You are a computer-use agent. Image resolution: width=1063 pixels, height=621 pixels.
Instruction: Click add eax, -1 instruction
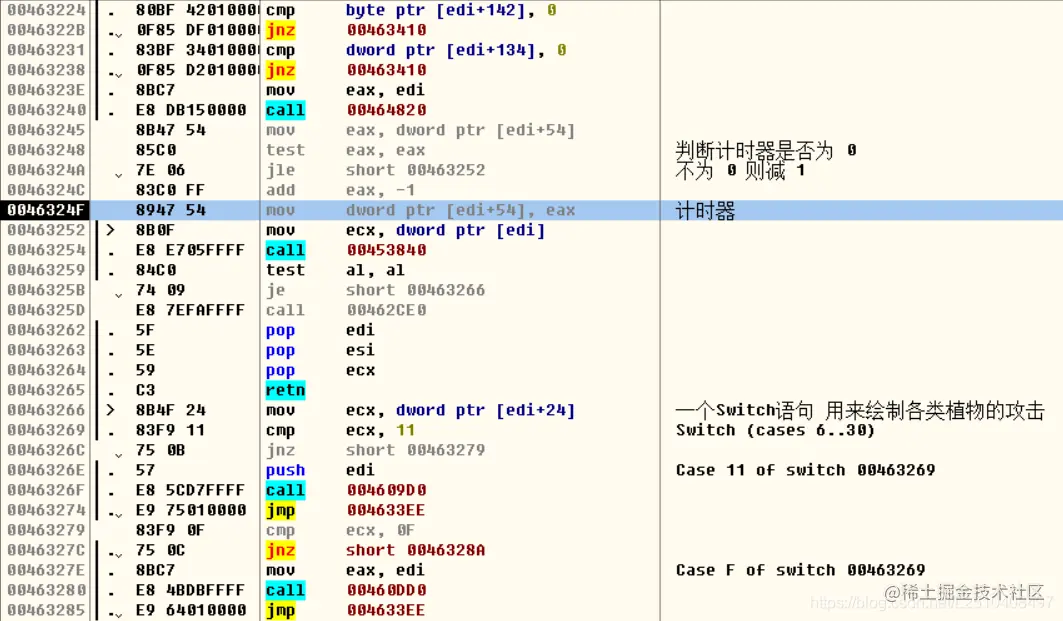click(x=340, y=190)
